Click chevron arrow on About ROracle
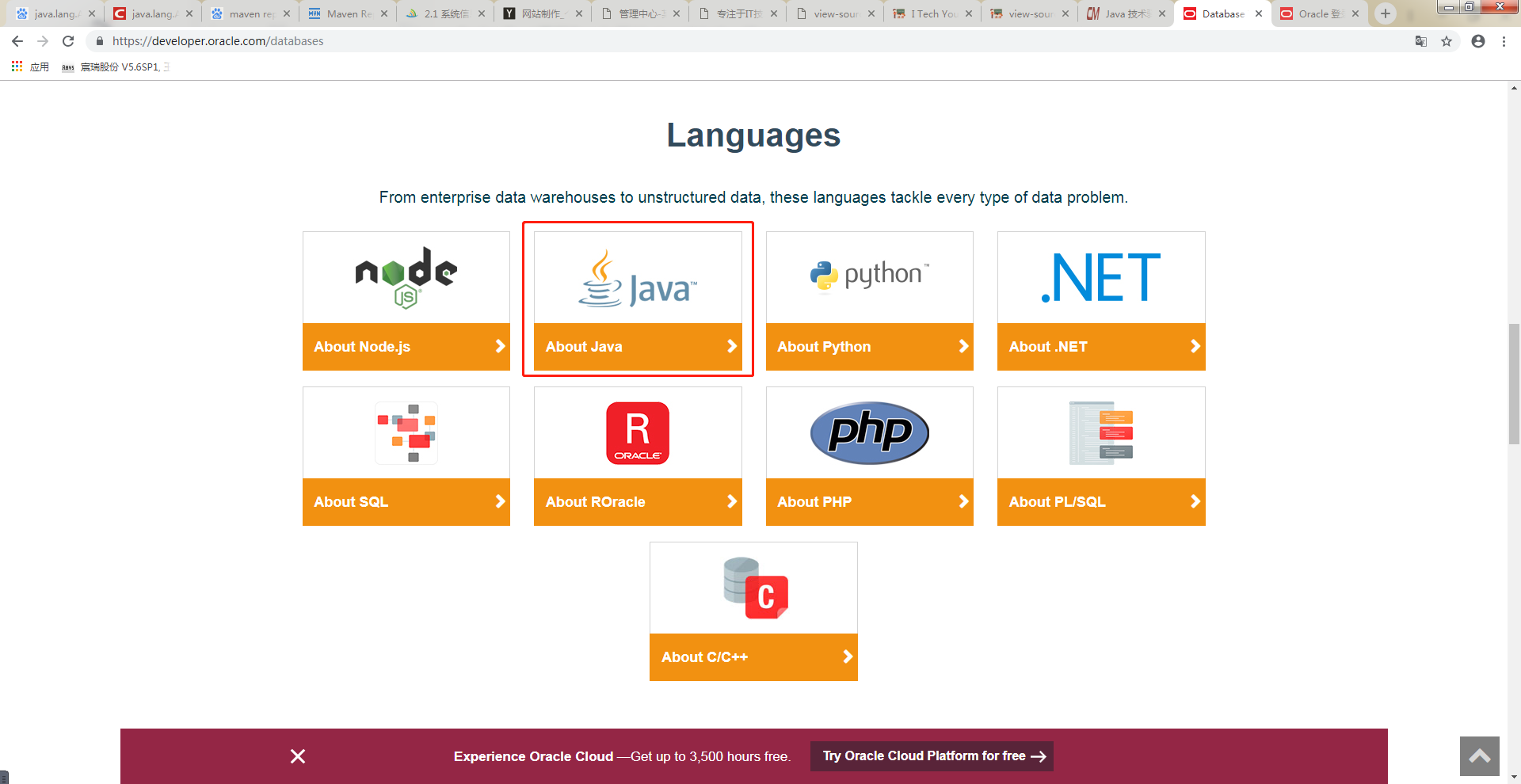The height and width of the screenshot is (784, 1521). click(732, 501)
